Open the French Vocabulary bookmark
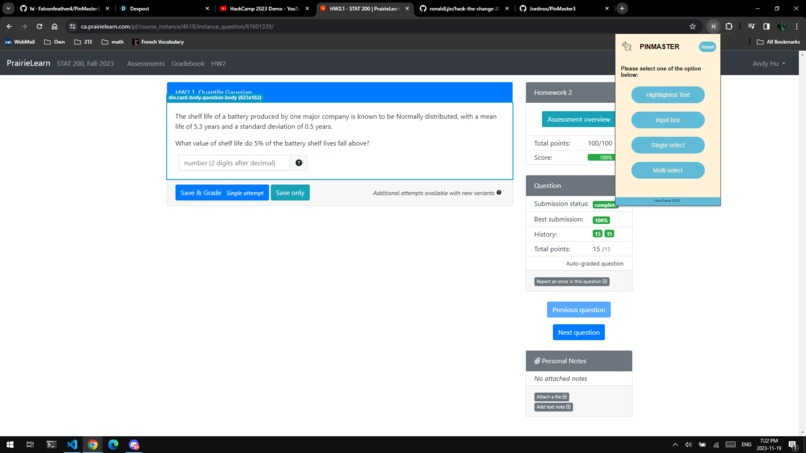806x453 pixels. click(x=158, y=42)
